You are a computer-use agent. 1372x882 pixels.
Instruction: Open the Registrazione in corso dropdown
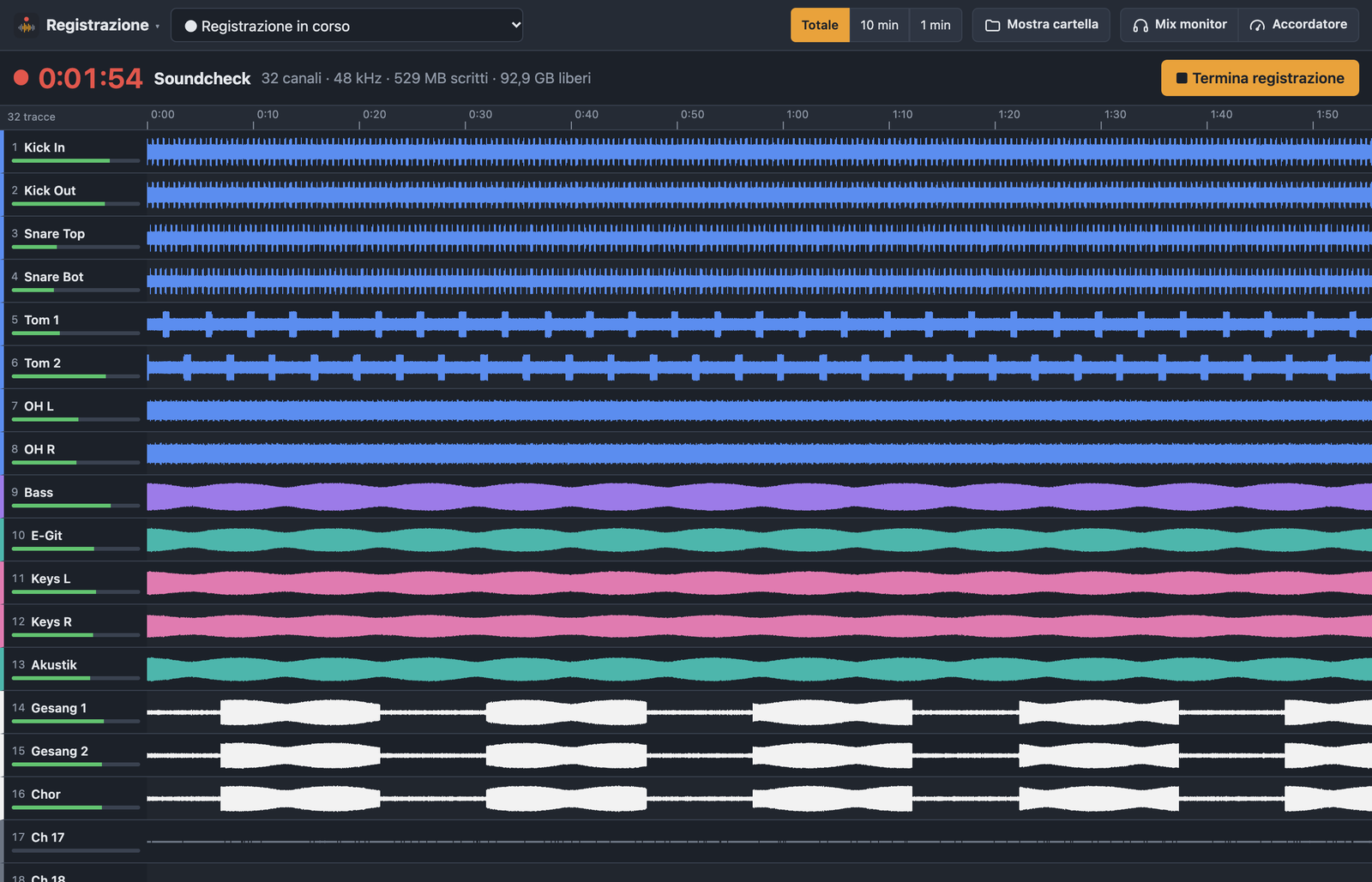(346, 26)
